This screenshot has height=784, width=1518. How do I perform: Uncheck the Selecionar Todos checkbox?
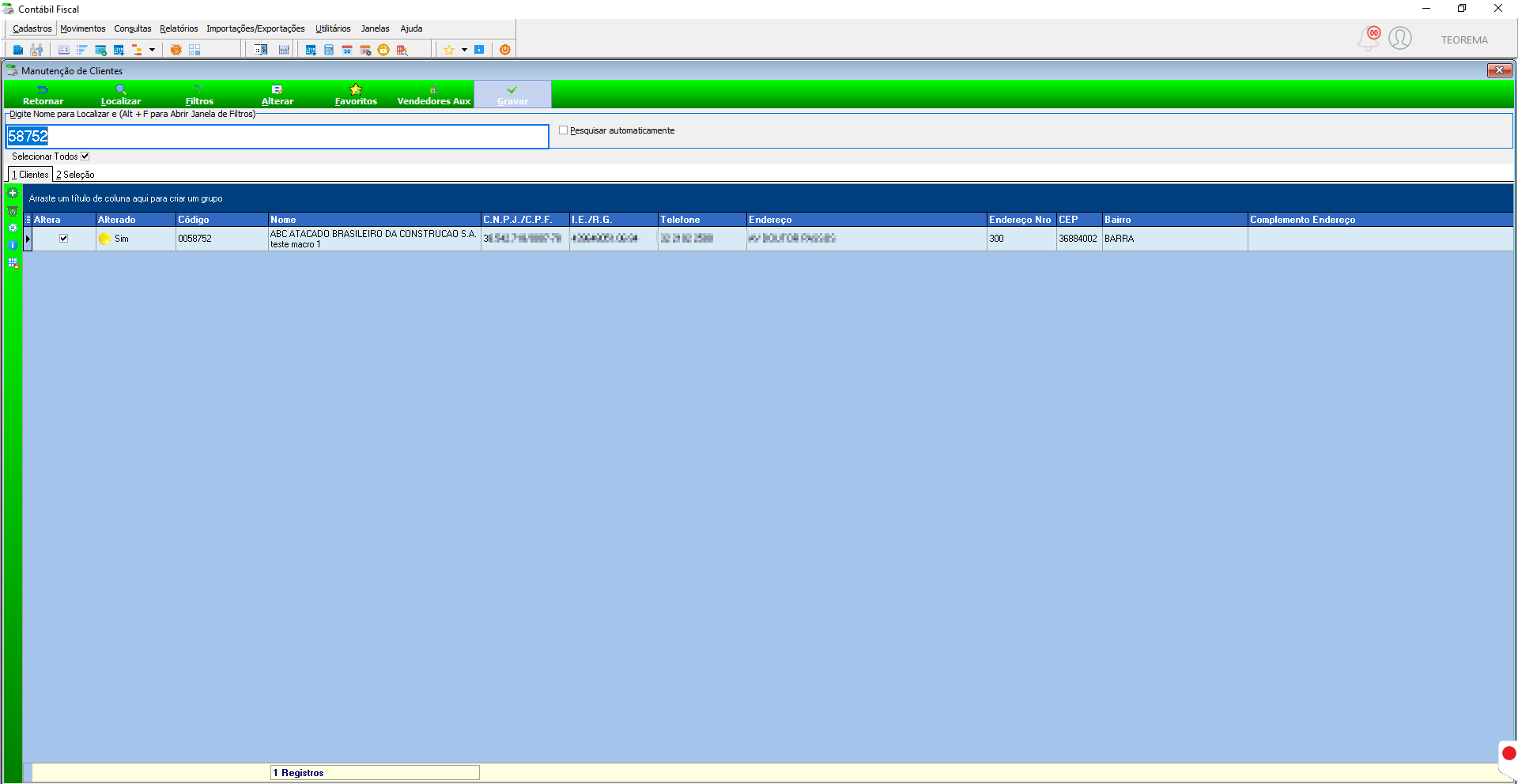pos(85,156)
